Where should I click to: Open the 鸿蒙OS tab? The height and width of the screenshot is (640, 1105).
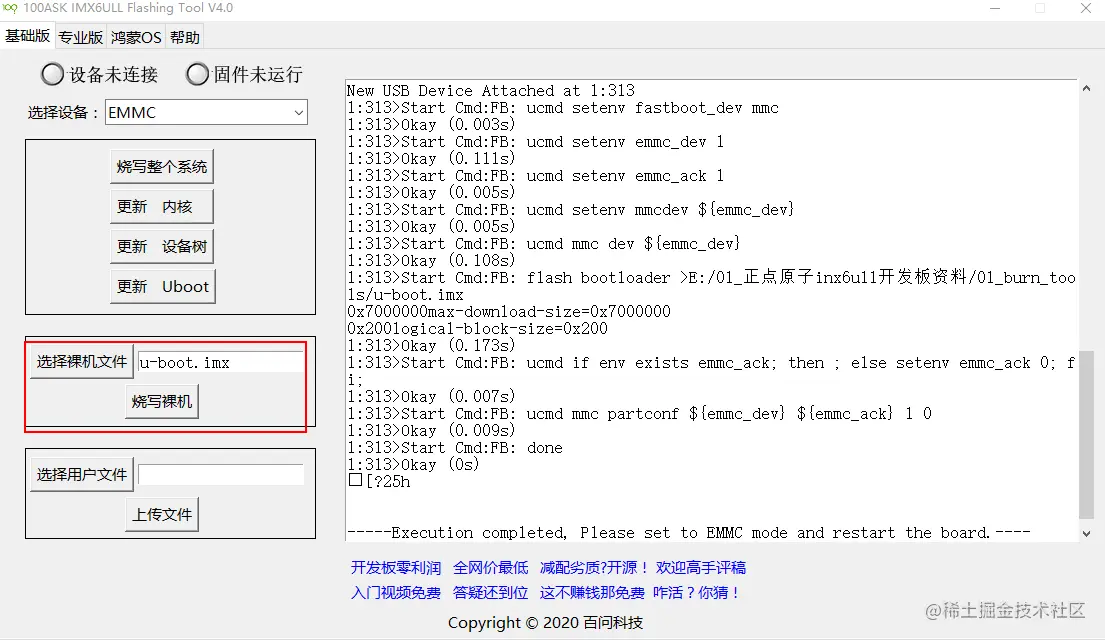pos(136,37)
